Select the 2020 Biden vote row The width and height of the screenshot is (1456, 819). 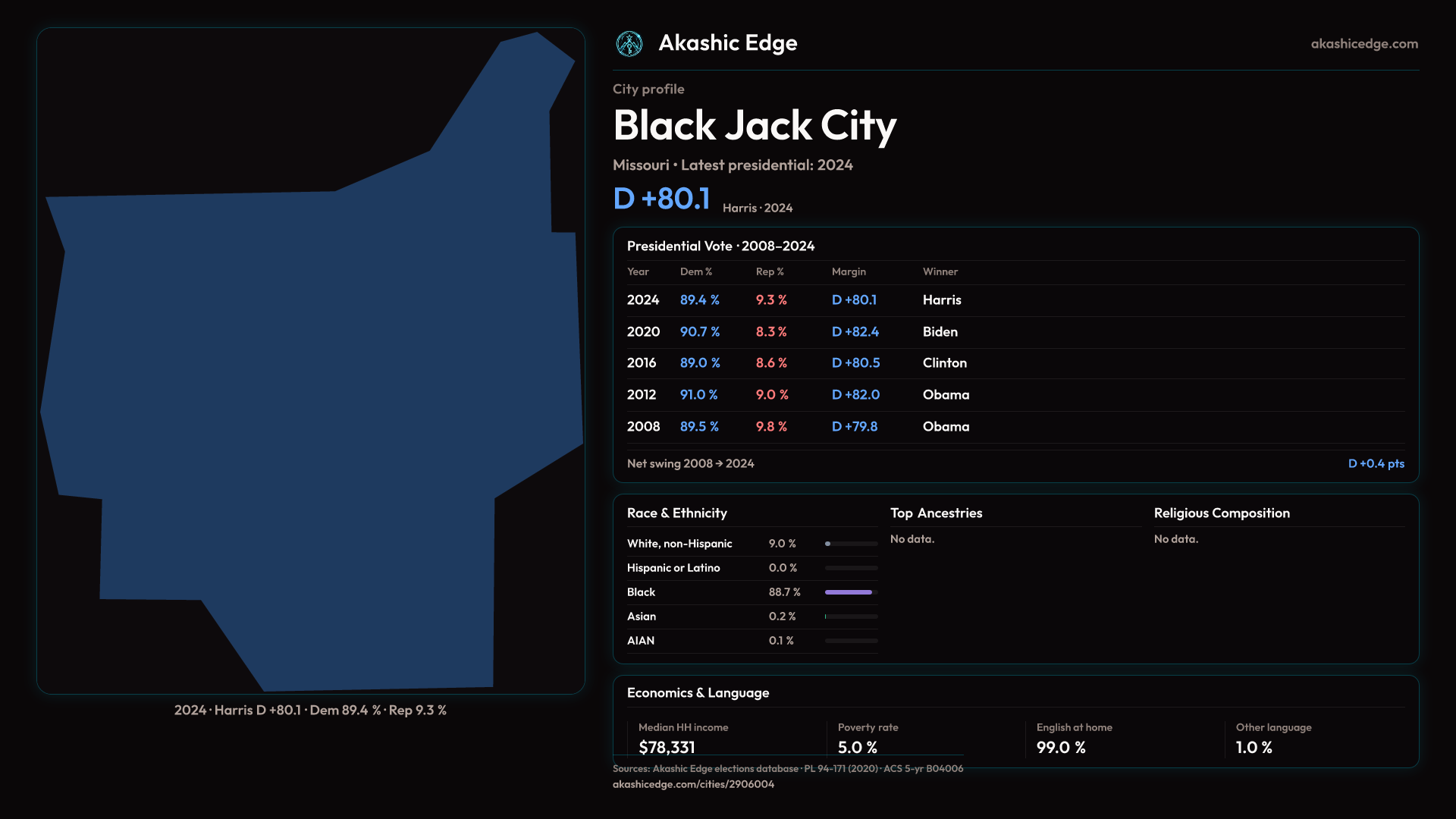click(1015, 332)
